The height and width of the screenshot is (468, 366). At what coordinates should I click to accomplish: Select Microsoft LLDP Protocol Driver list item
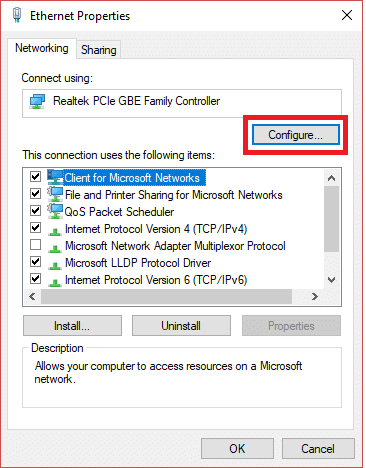(x=138, y=263)
